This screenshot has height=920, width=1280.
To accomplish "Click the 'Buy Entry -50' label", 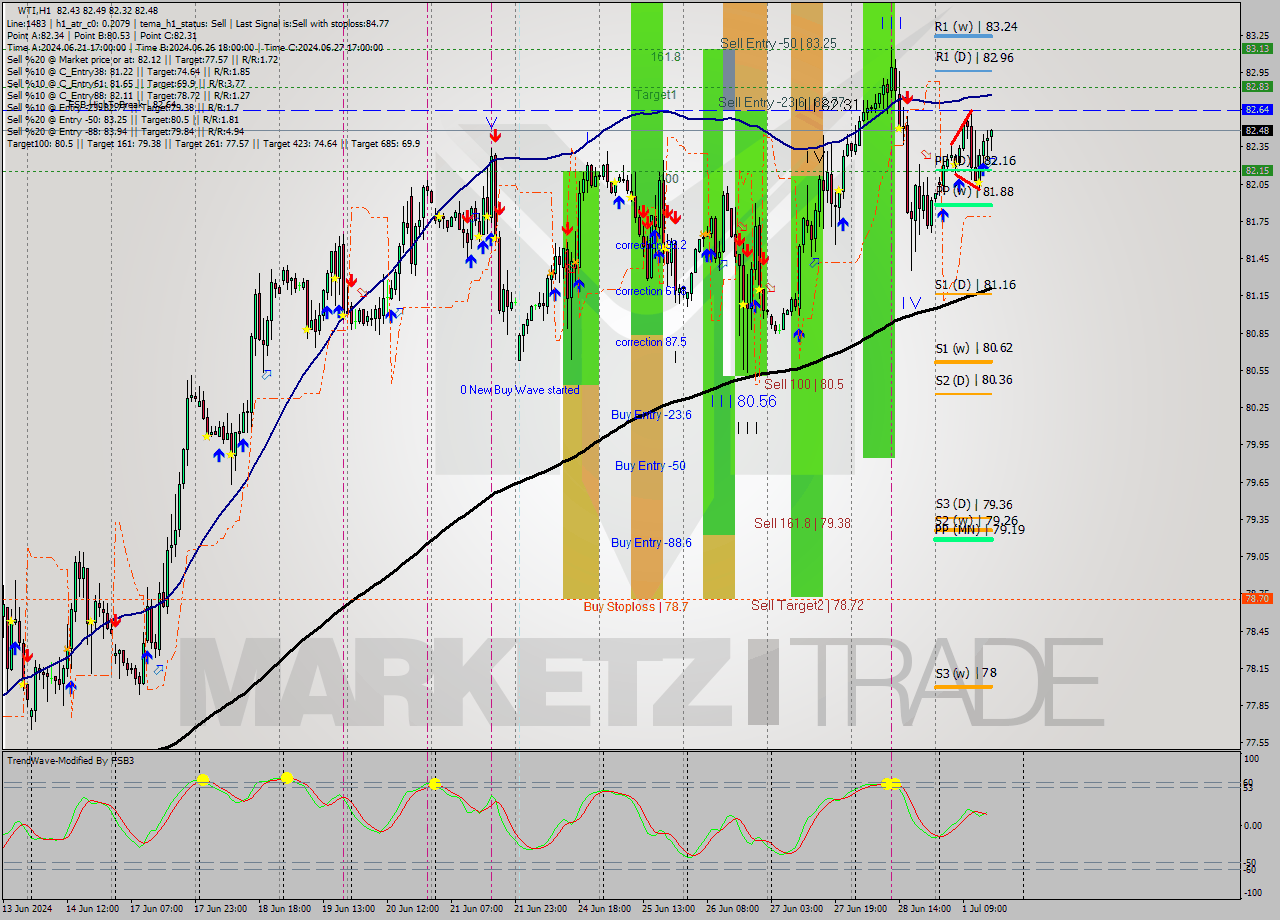I will point(650,466).
